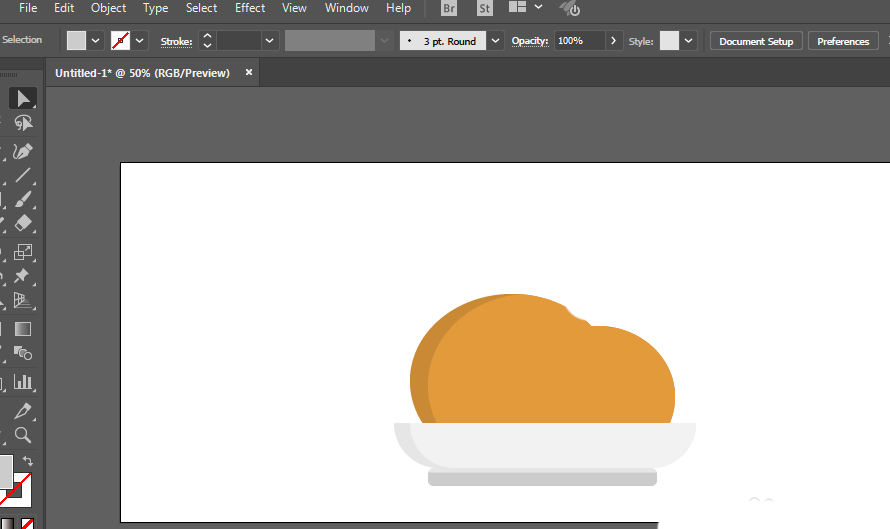Click the Document Setup button
Image resolution: width=890 pixels, height=529 pixels.
click(756, 41)
